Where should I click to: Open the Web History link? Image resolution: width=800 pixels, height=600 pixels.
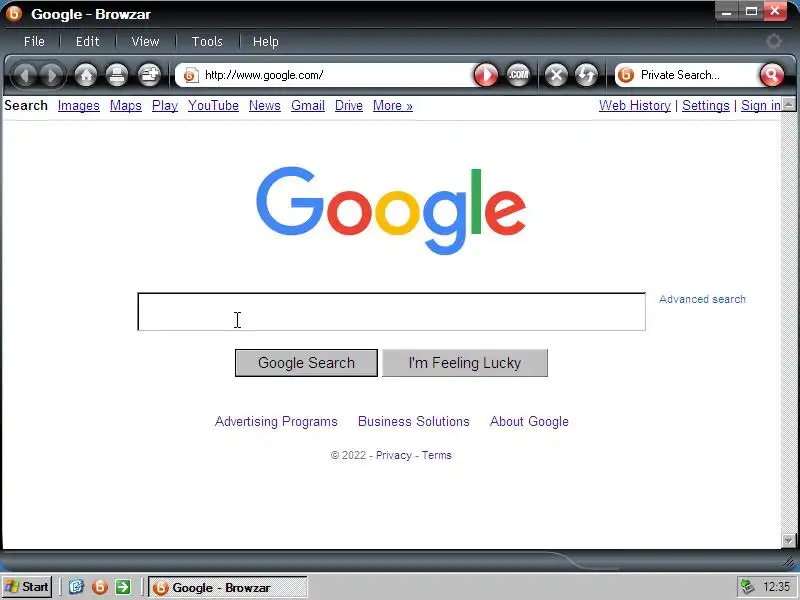point(635,106)
